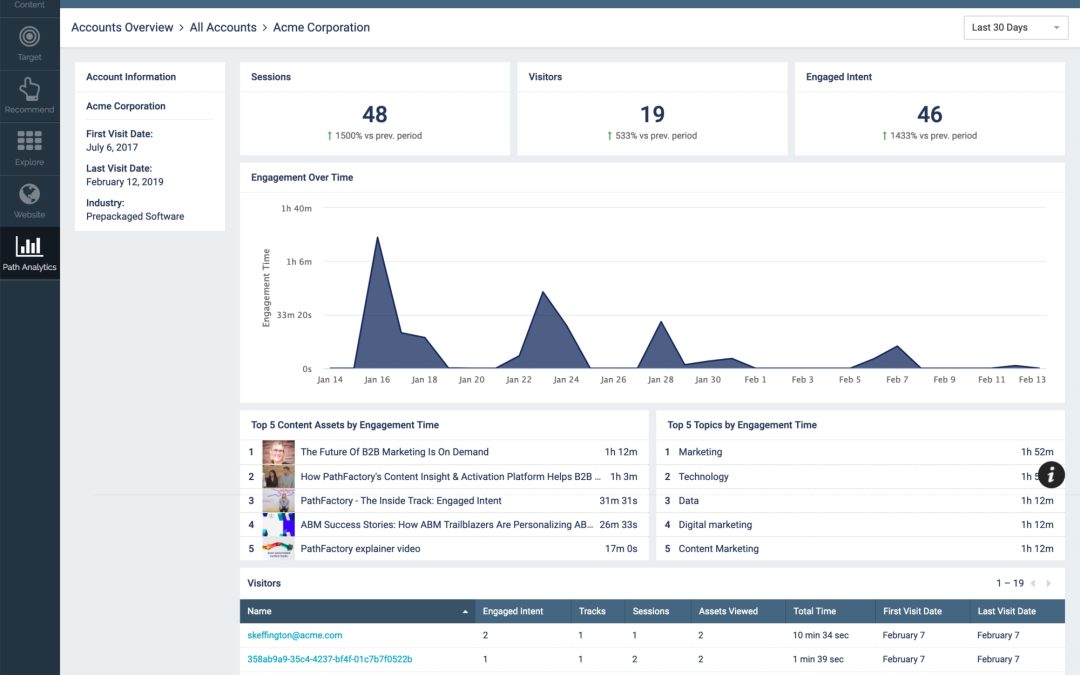Sort by First Visit Date column
This screenshot has height=675, width=1080.
pyautogui.click(x=912, y=612)
